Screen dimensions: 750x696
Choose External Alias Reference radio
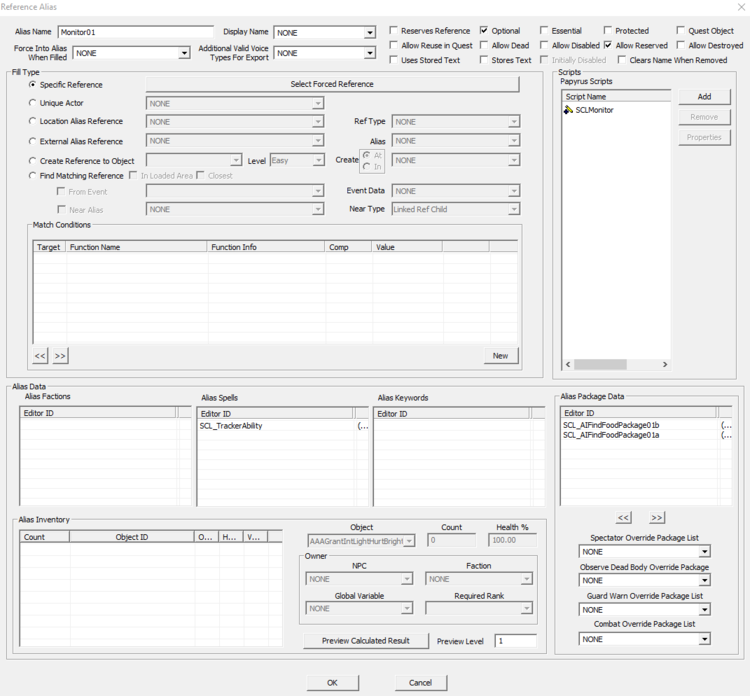32,141
